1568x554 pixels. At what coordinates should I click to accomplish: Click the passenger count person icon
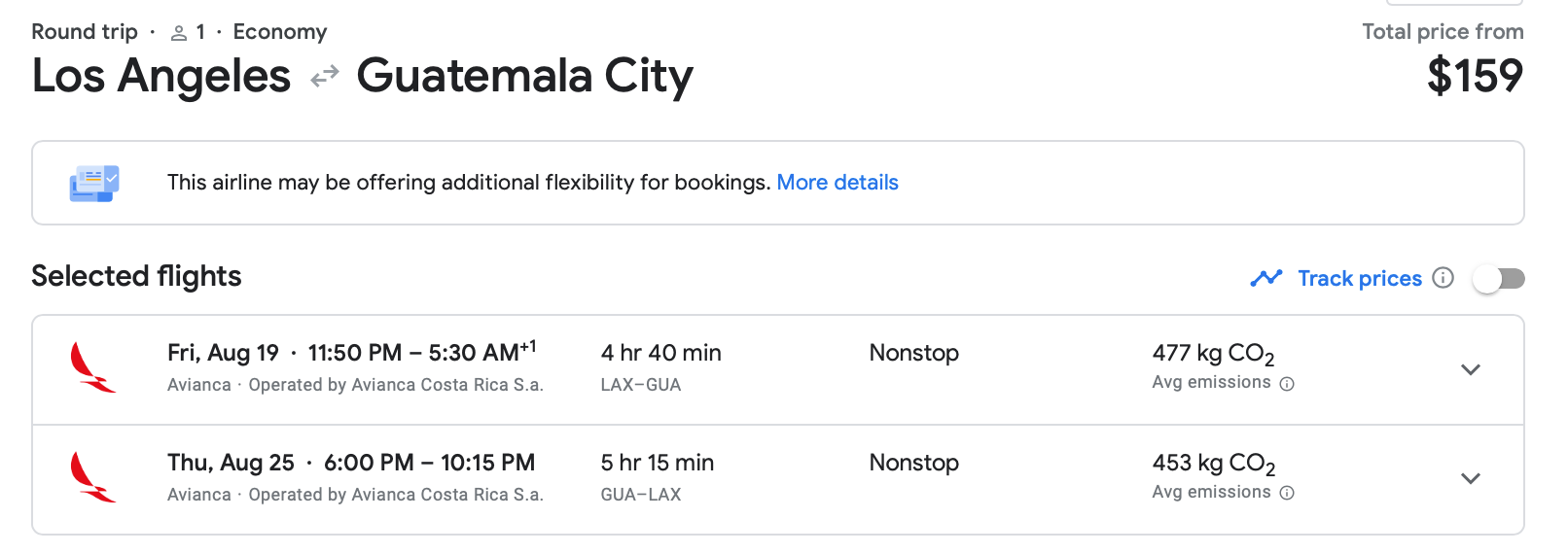179,33
